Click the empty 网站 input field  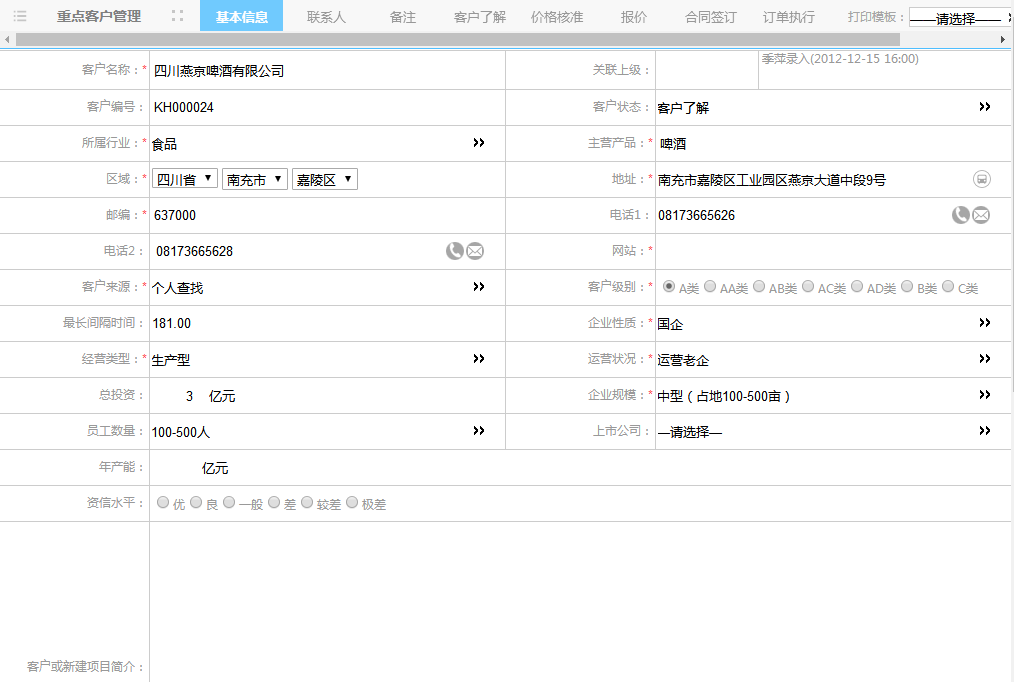click(x=833, y=251)
